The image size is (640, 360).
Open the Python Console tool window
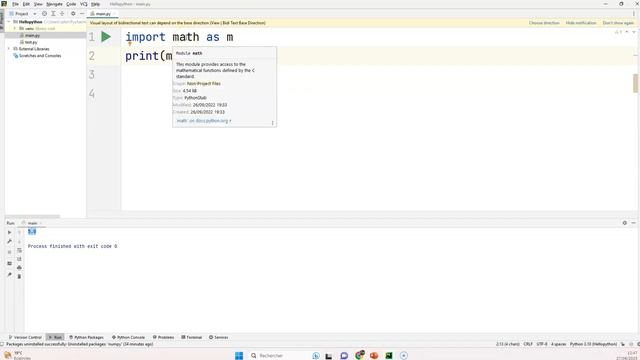pos(128,337)
